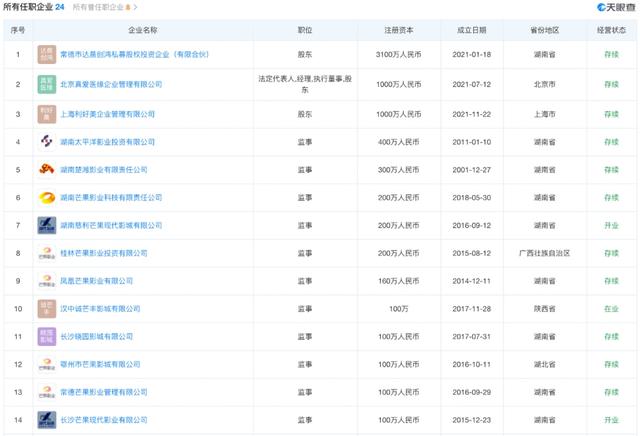Click logo of 常德市达晨创鸿私募股权投资企业
The height and width of the screenshot is (436, 640).
(47, 54)
